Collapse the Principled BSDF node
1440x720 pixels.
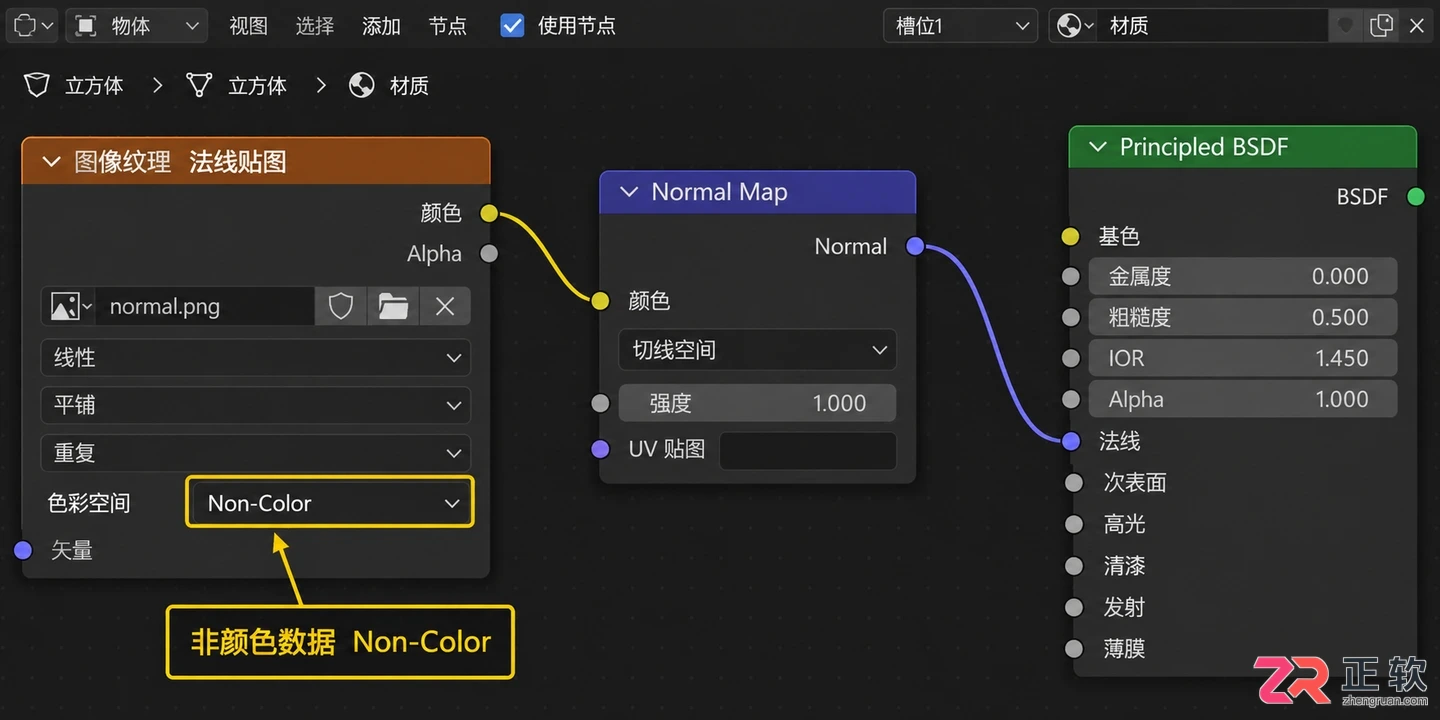pos(1097,147)
